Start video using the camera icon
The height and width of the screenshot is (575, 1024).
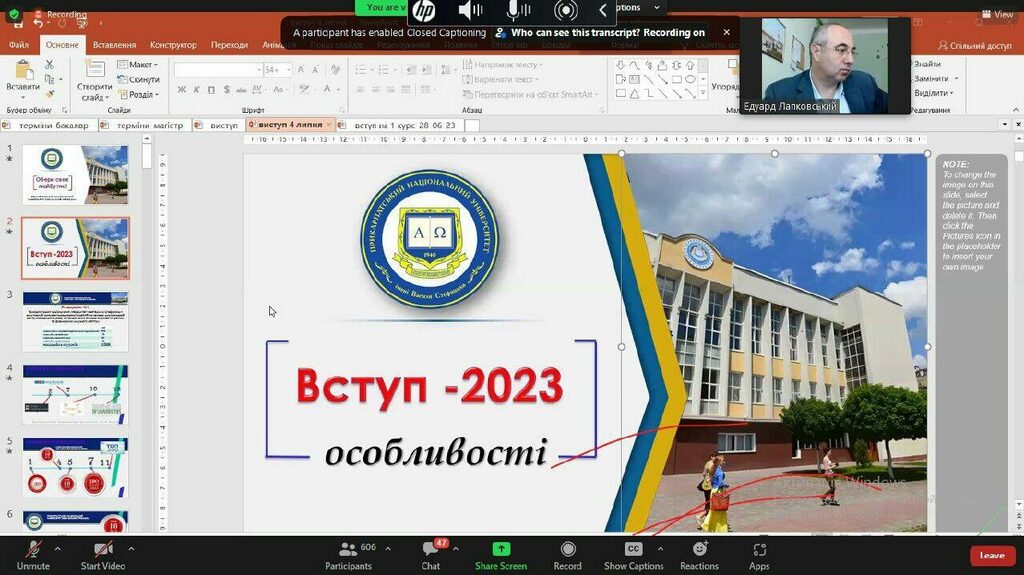tap(103, 550)
